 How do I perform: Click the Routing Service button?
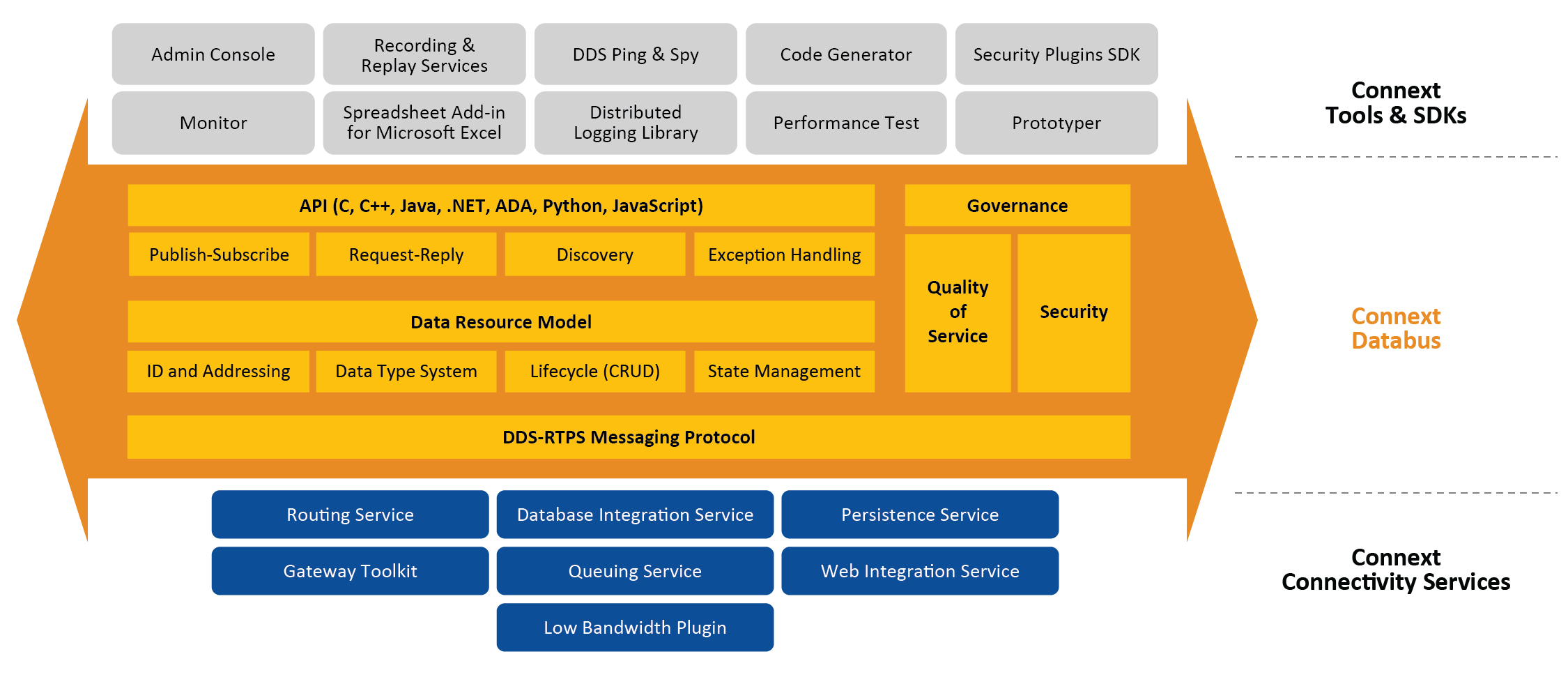click(x=350, y=515)
